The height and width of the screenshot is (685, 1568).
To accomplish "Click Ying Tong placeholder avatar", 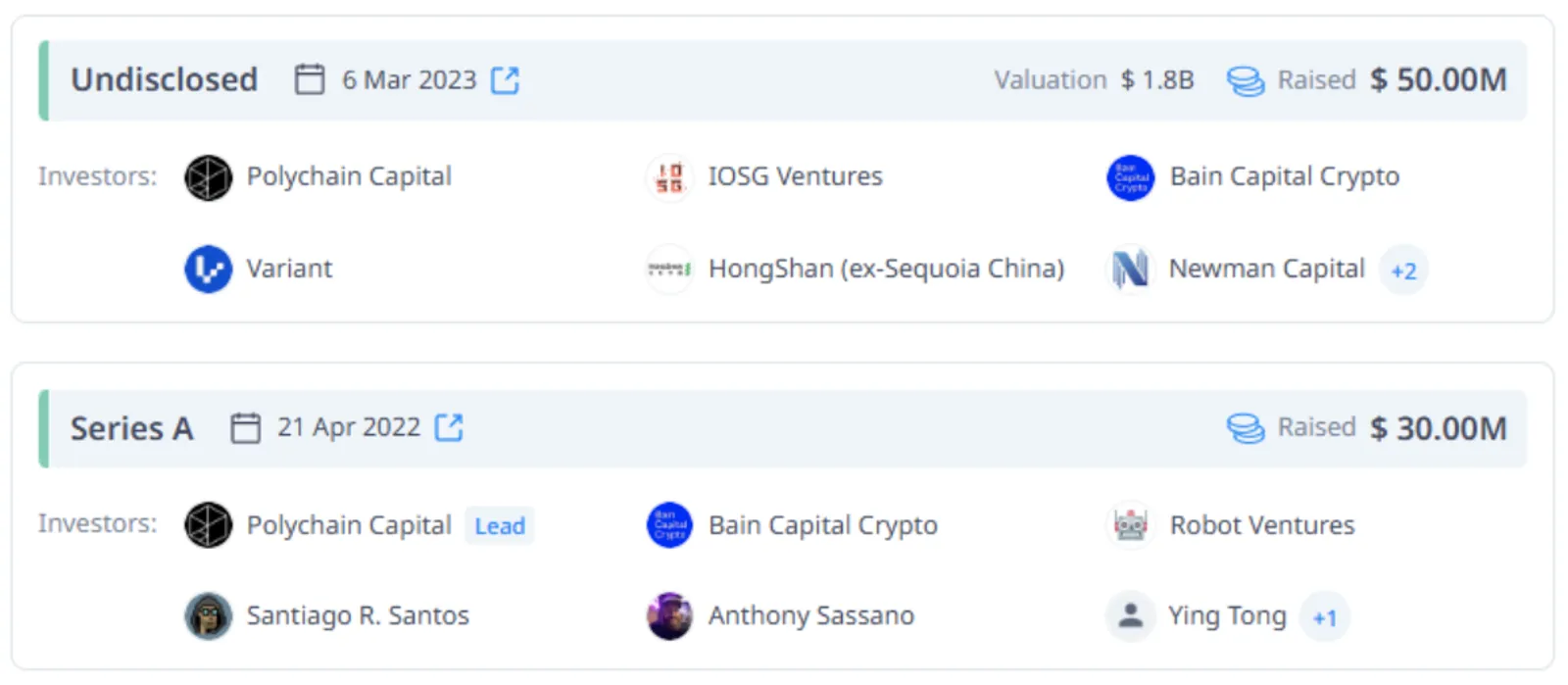I will (x=1131, y=616).
